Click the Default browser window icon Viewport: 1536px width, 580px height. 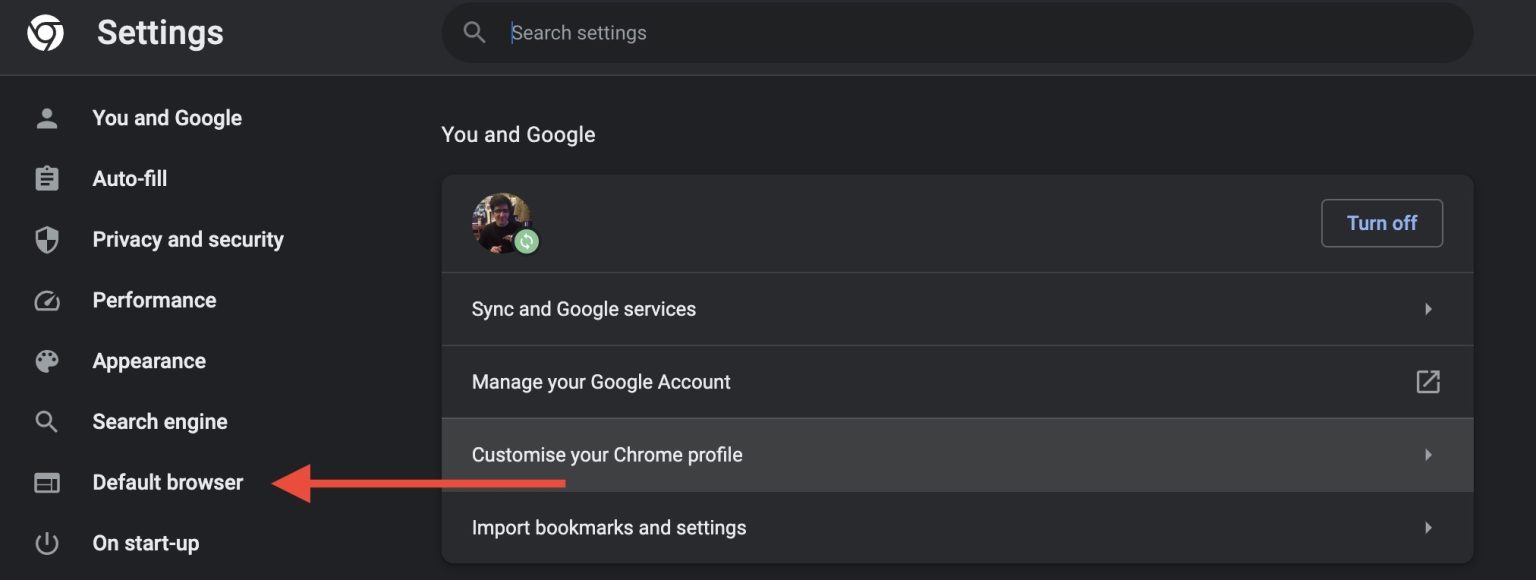[46, 482]
